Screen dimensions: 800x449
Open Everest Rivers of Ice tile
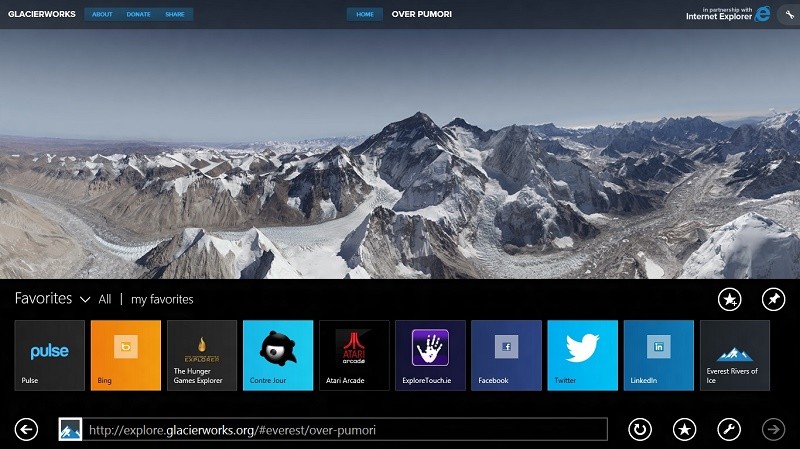click(734, 355)
